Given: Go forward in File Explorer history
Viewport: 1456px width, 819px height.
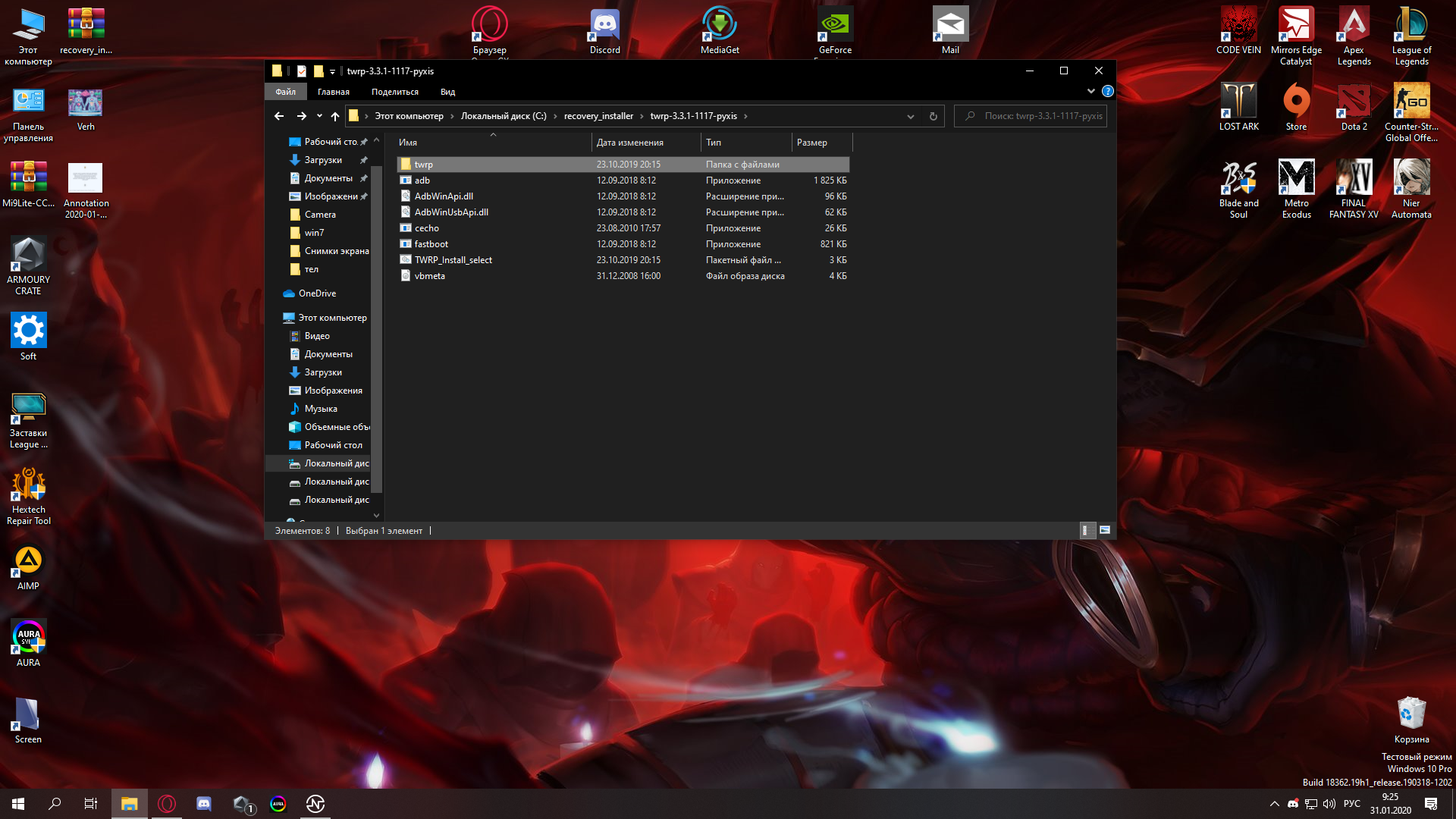Looking at the screenshot, I should click(x=302, y=116).
